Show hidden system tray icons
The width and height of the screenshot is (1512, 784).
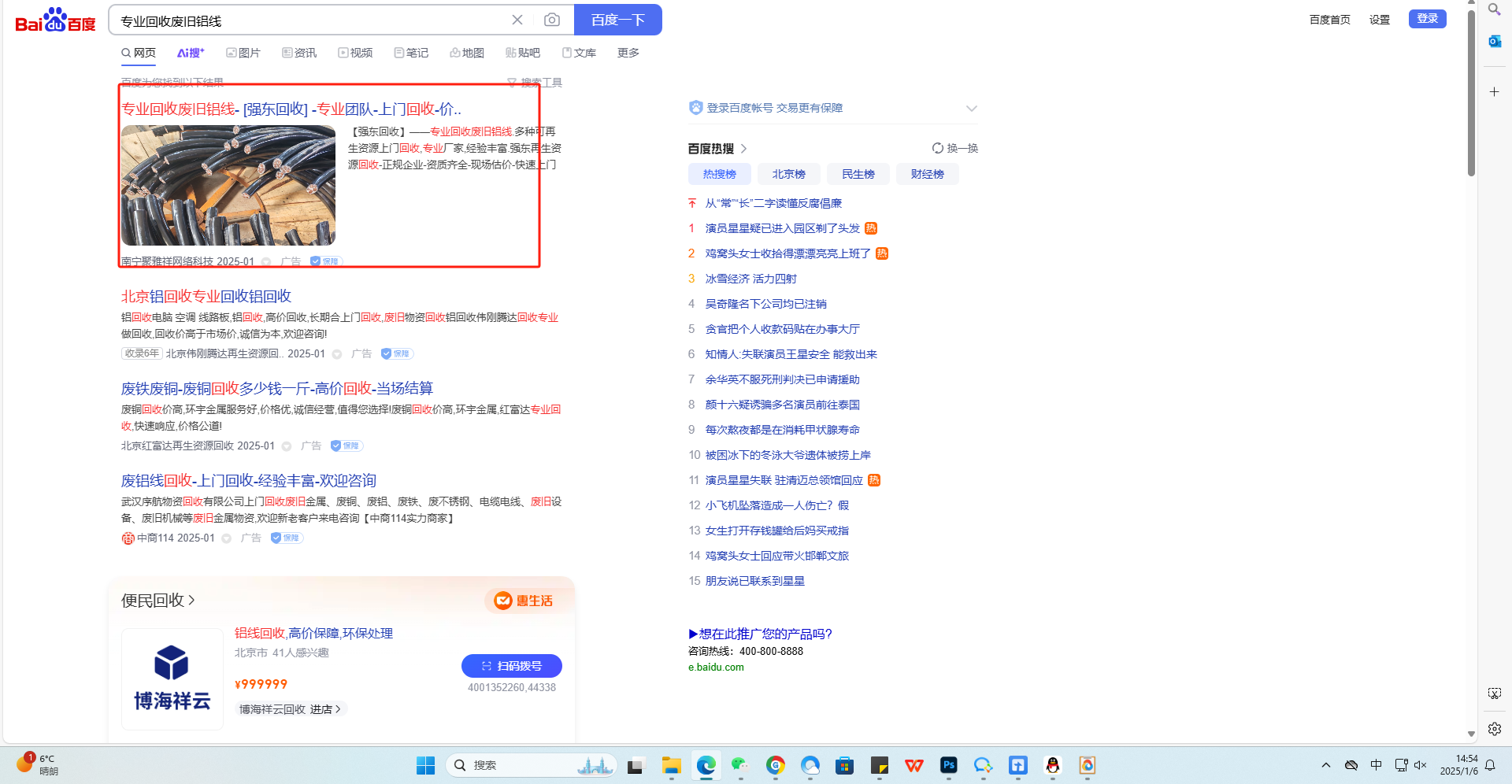[1325, 765]
